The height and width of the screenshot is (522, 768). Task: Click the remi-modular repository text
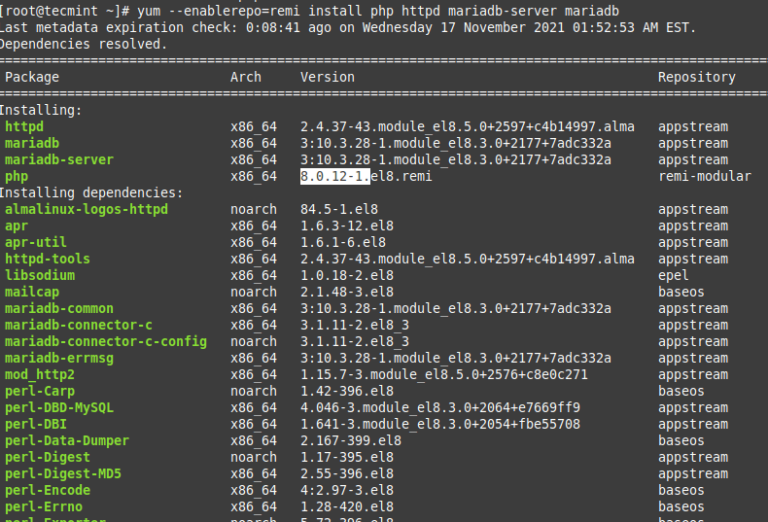pos(704,176)
